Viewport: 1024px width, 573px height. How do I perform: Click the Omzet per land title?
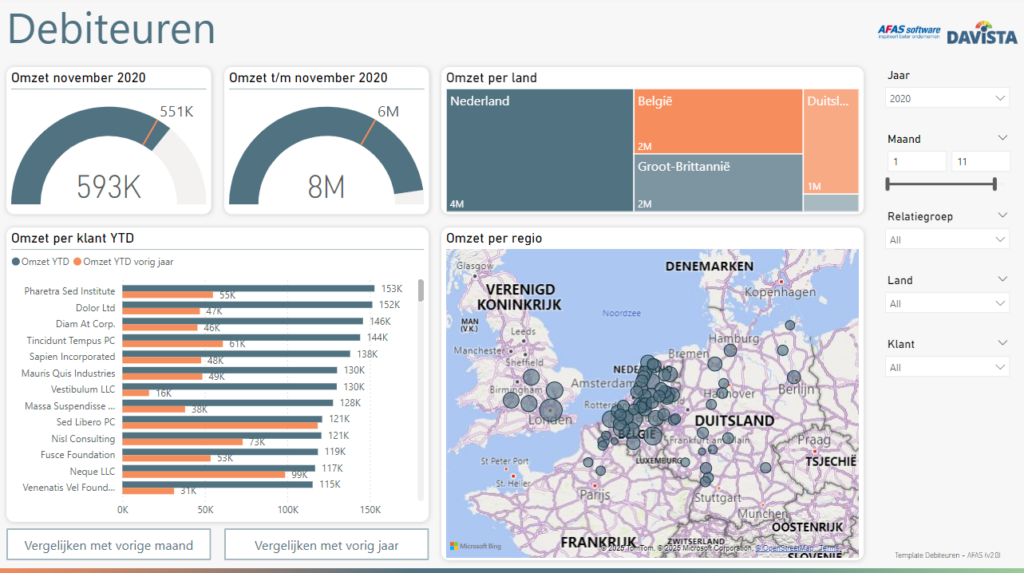[491, 78]
